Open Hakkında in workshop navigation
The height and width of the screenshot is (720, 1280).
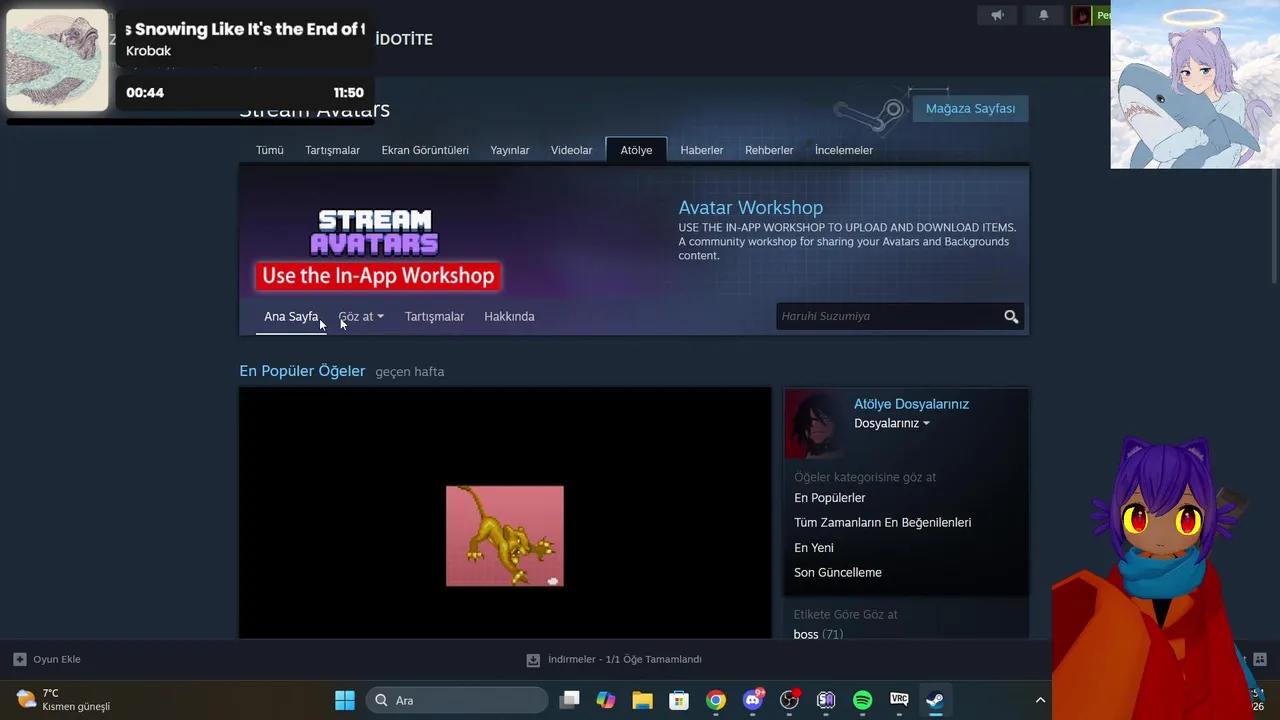509,316
